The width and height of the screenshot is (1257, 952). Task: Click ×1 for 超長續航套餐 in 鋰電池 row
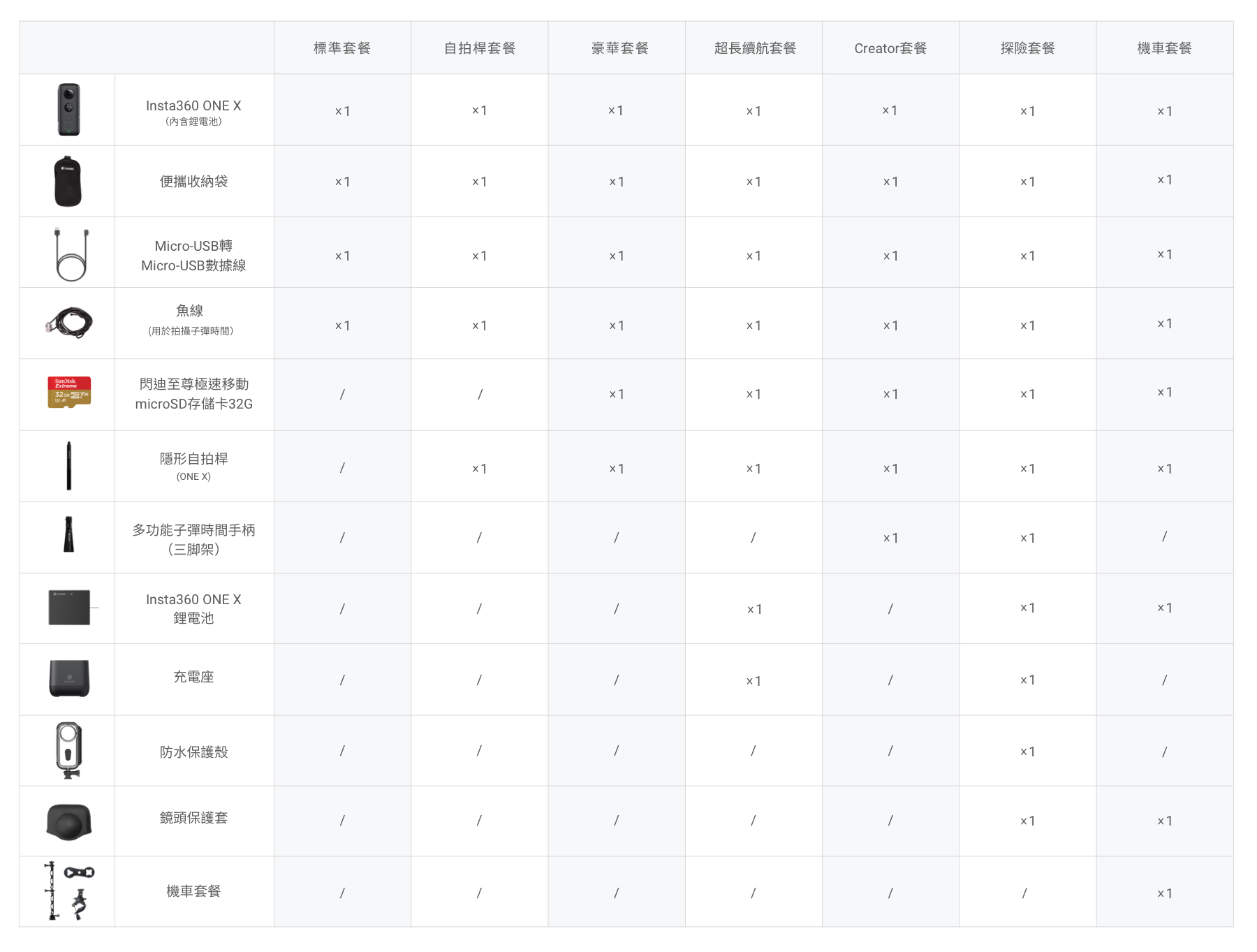754,609
